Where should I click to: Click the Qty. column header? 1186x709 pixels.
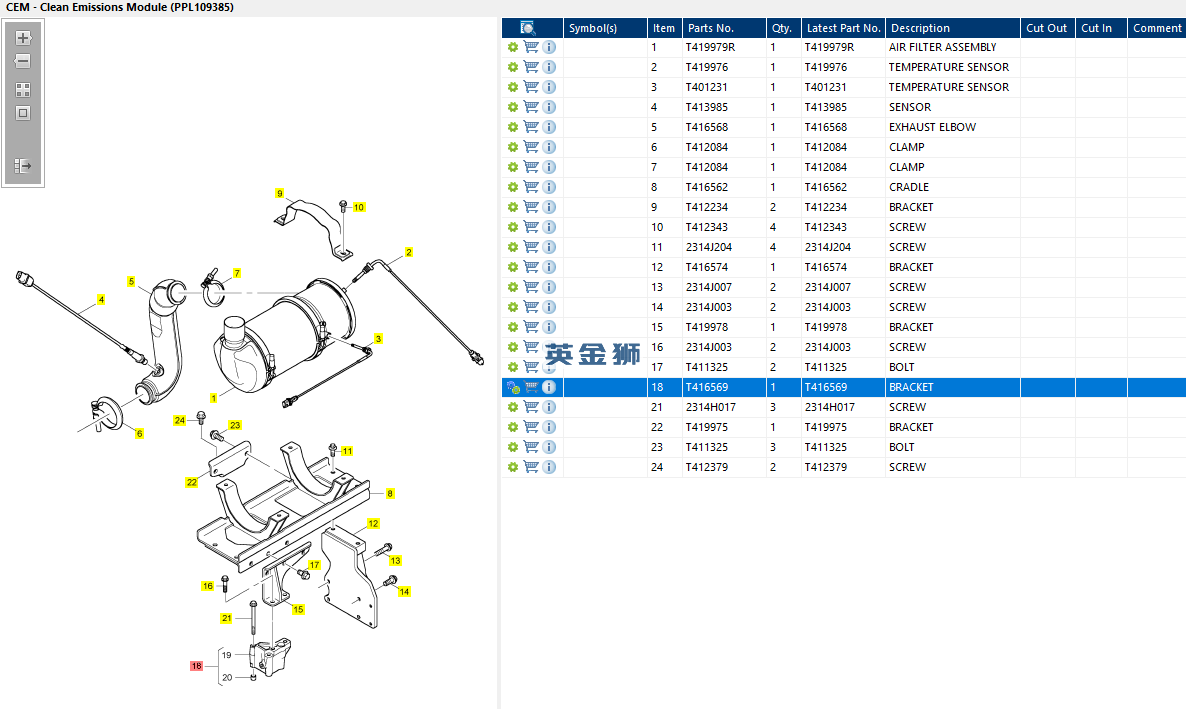point(781,28)
